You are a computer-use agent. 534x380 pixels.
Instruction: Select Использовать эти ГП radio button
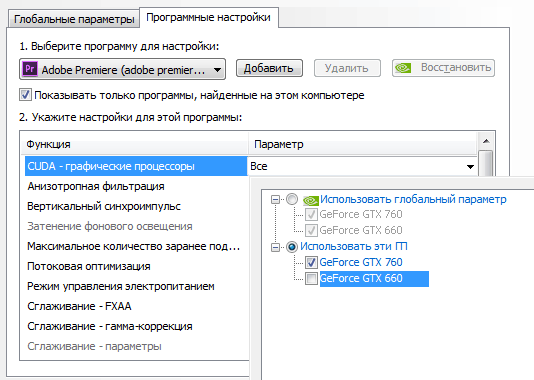[x=292, y=247]
